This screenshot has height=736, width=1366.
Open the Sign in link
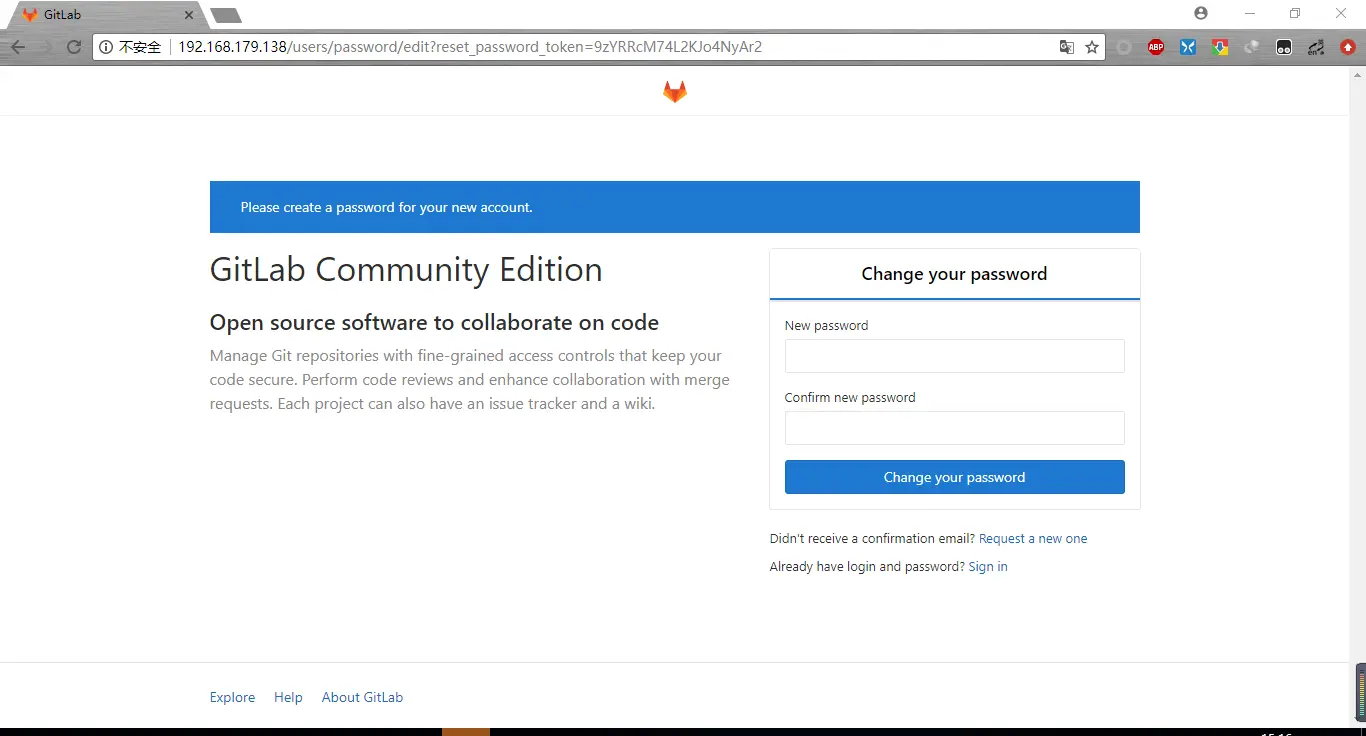point(988,566)
